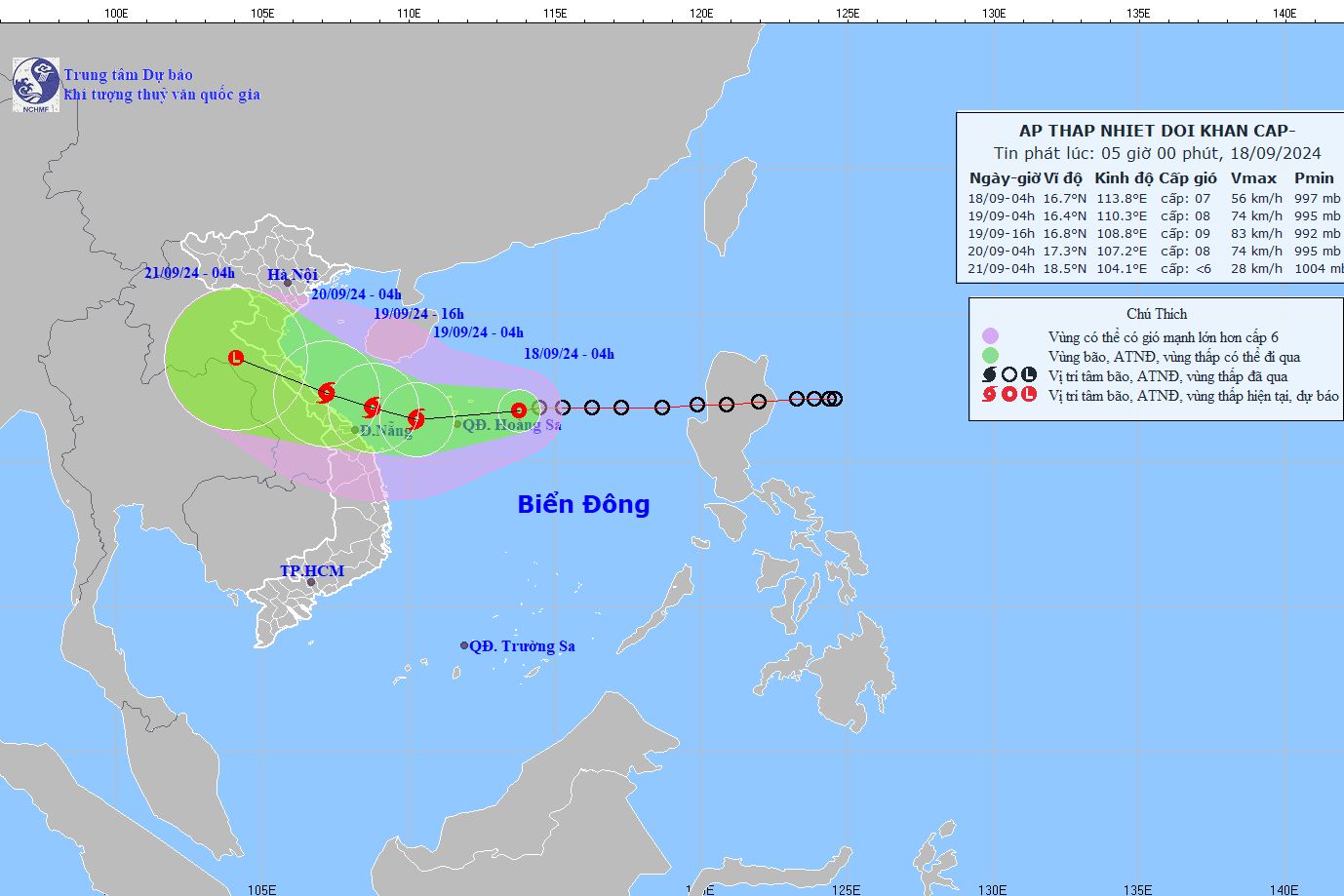Viewport: 1344px width, 896px height.
Task: Click the Đ.Nẵng city dot
Action: (355, 430)
